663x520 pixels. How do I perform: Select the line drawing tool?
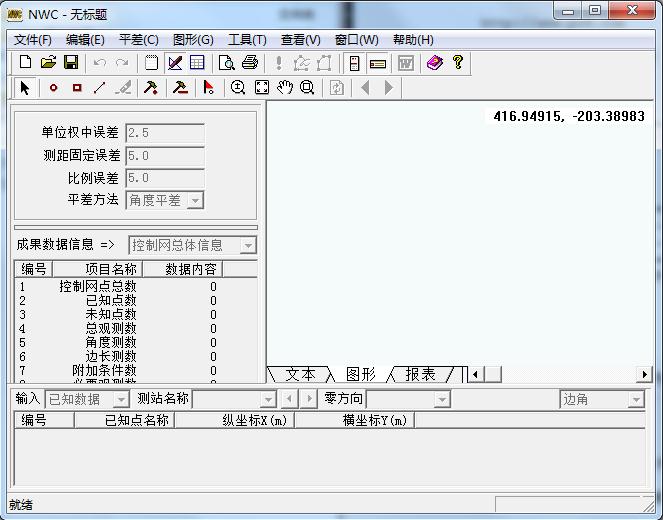[99, 88]
